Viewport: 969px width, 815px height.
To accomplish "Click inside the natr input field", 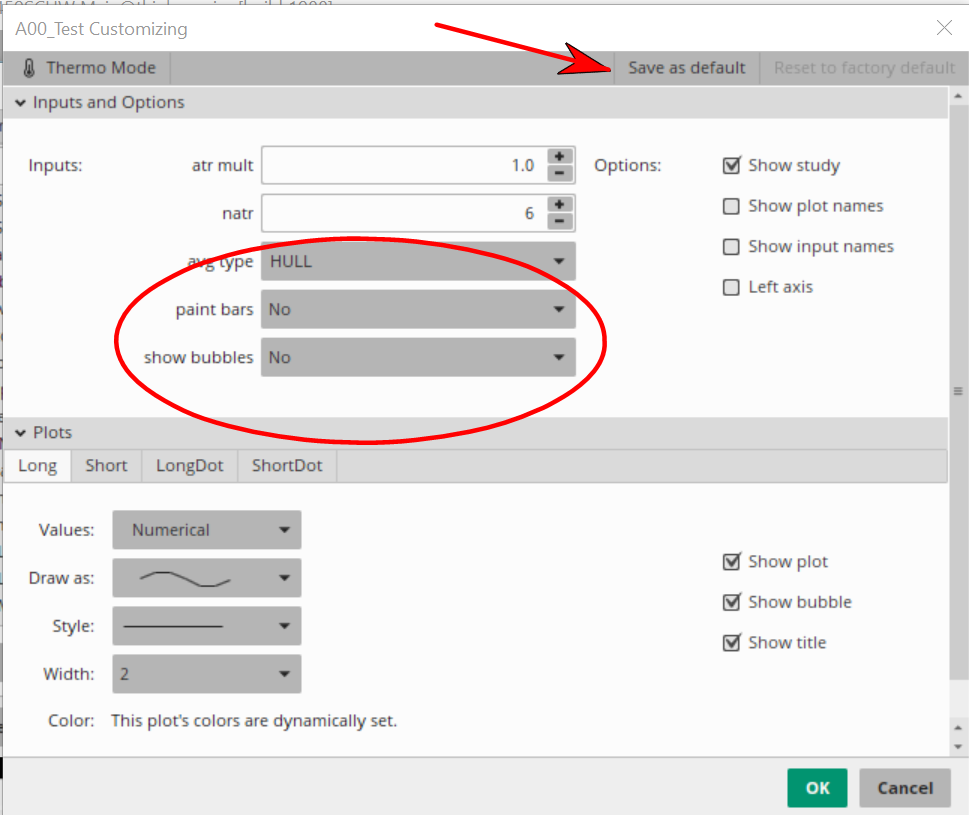I will (x=400, y=213).
